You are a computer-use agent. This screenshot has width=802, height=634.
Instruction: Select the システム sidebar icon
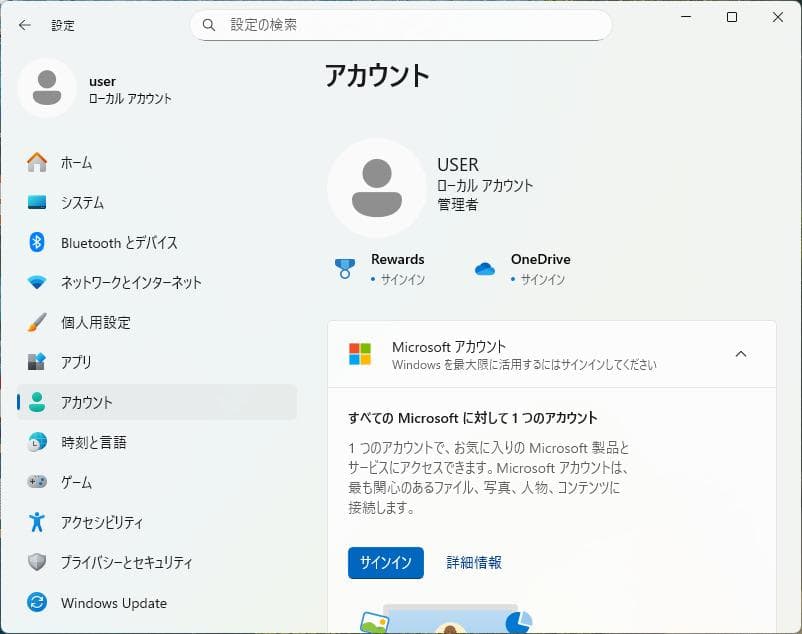[36, 202]
